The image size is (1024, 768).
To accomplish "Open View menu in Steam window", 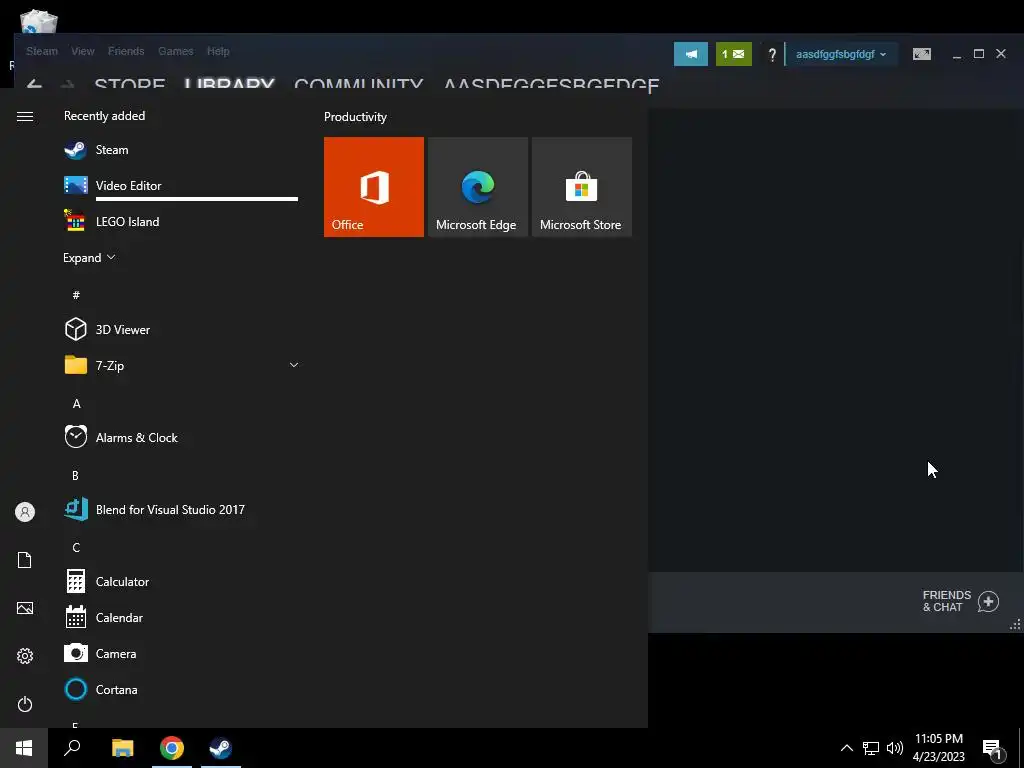I will coord(83,51).
